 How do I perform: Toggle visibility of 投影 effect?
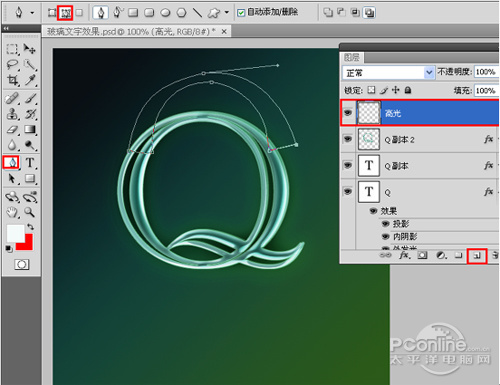click(386, 224)
